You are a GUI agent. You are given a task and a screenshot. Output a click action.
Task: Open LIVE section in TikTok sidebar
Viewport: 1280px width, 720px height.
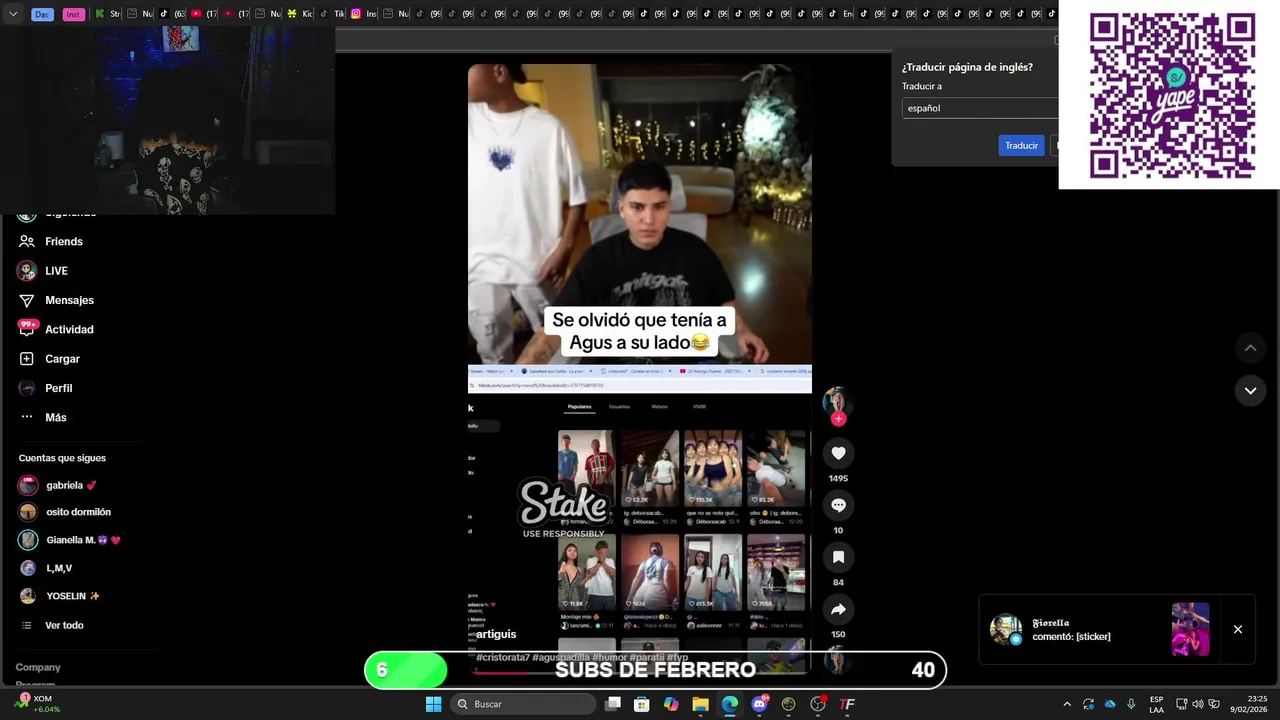pyautogui.click(x=42, y=271)
